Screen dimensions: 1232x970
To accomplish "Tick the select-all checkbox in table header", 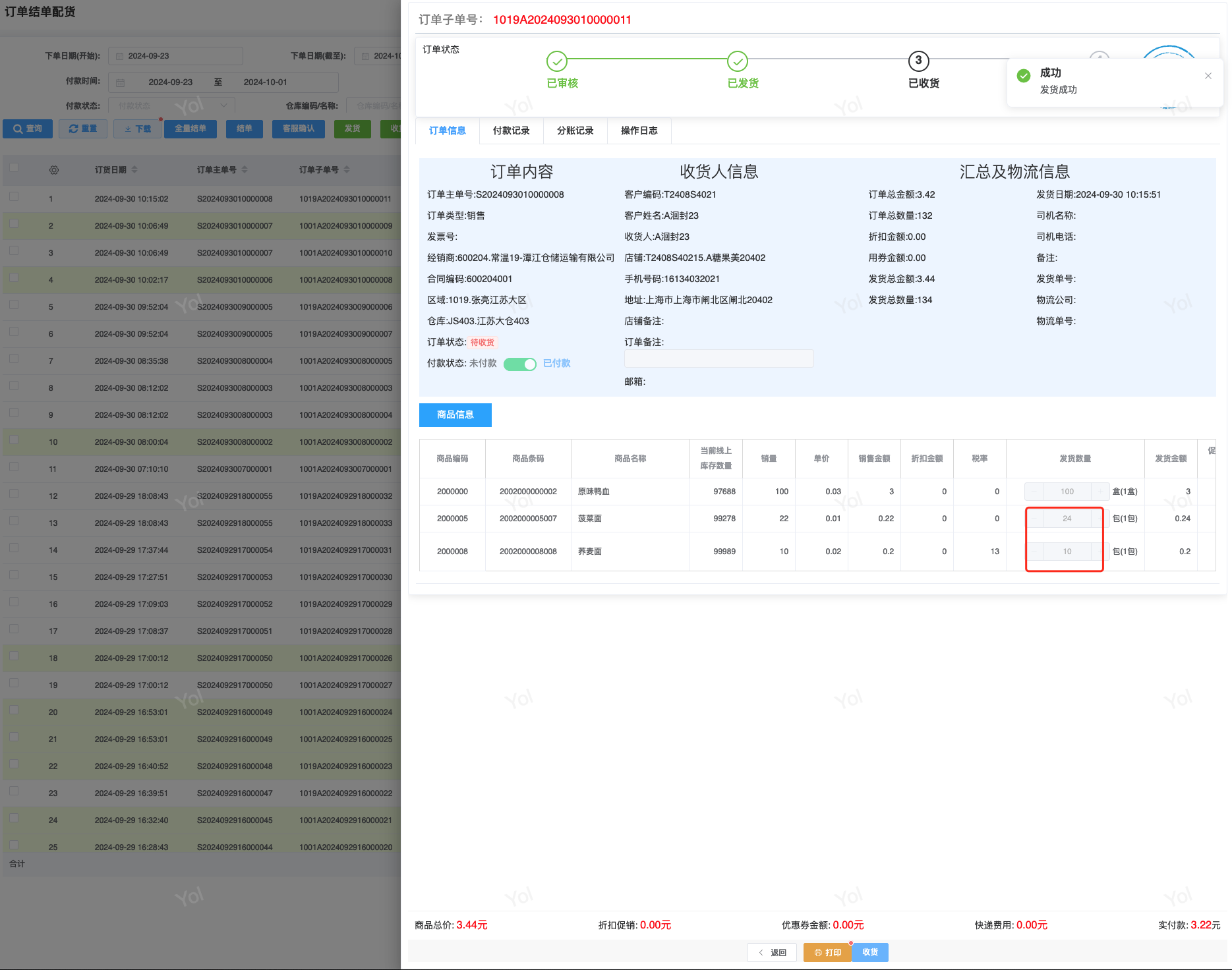I will point(14,167).
